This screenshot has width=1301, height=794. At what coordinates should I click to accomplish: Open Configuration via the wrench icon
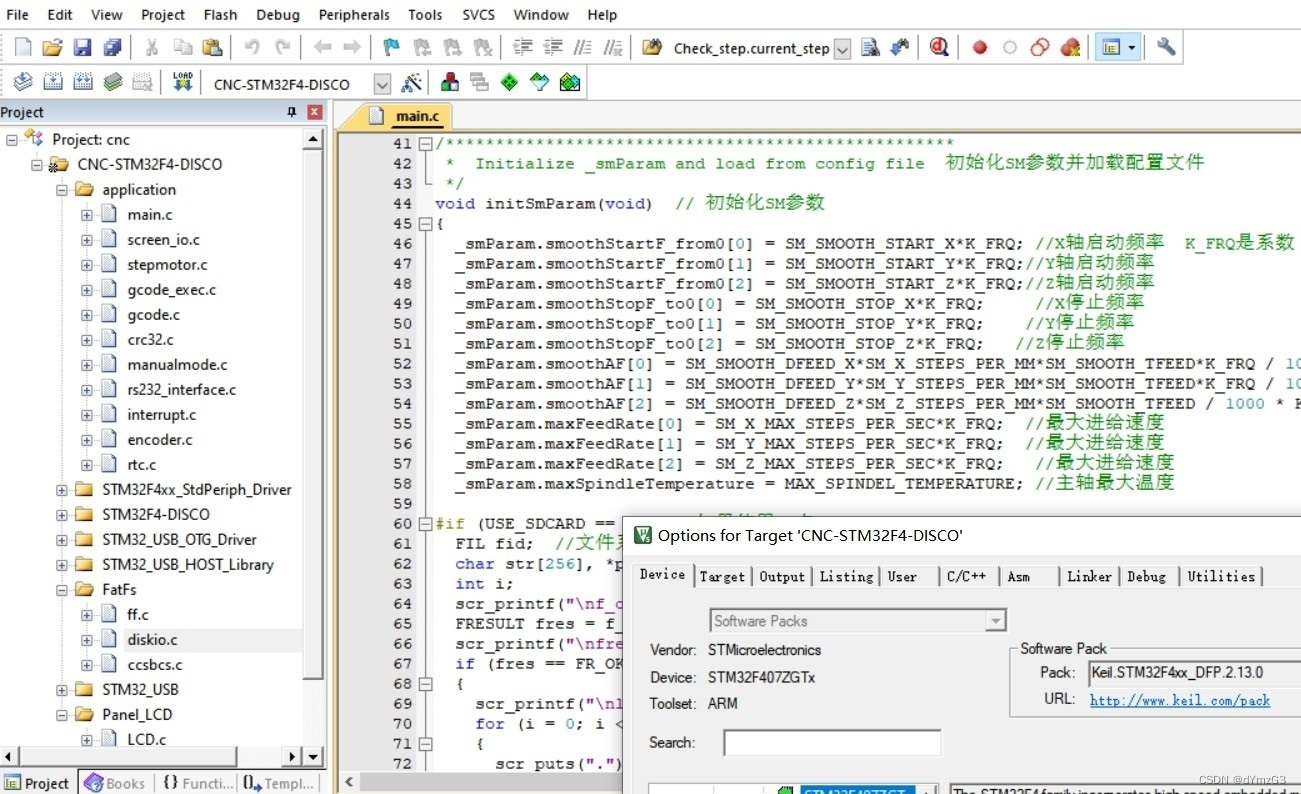[x=1165, y=47]
